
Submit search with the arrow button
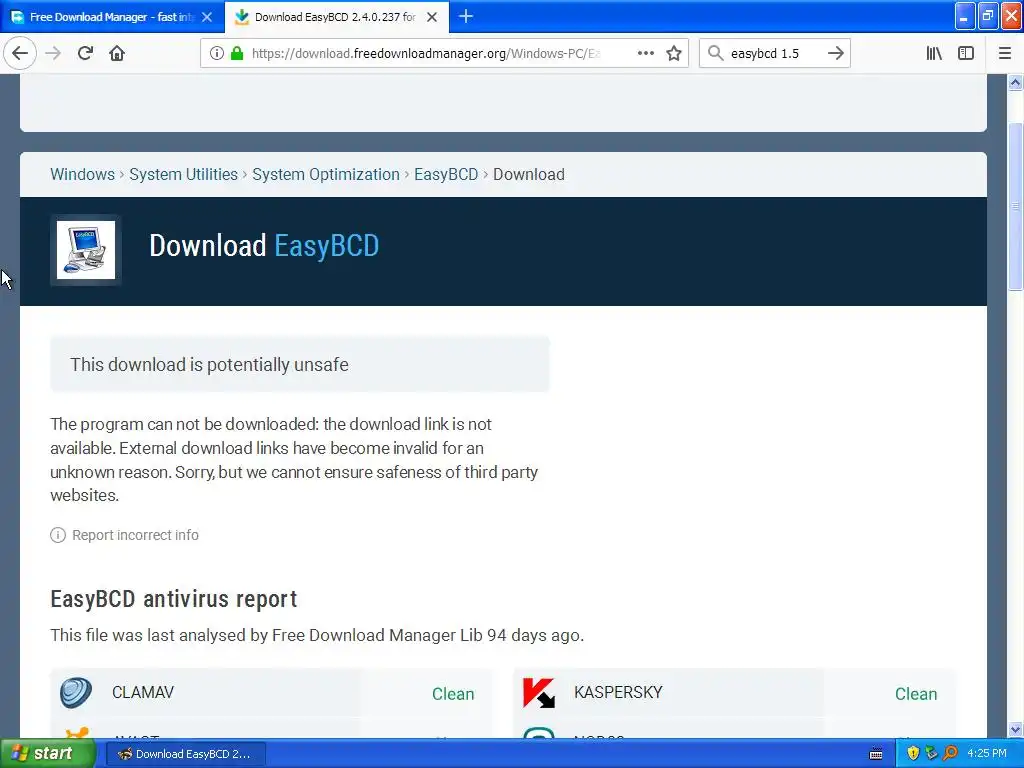pyautogui.click(x=835, y=53)
